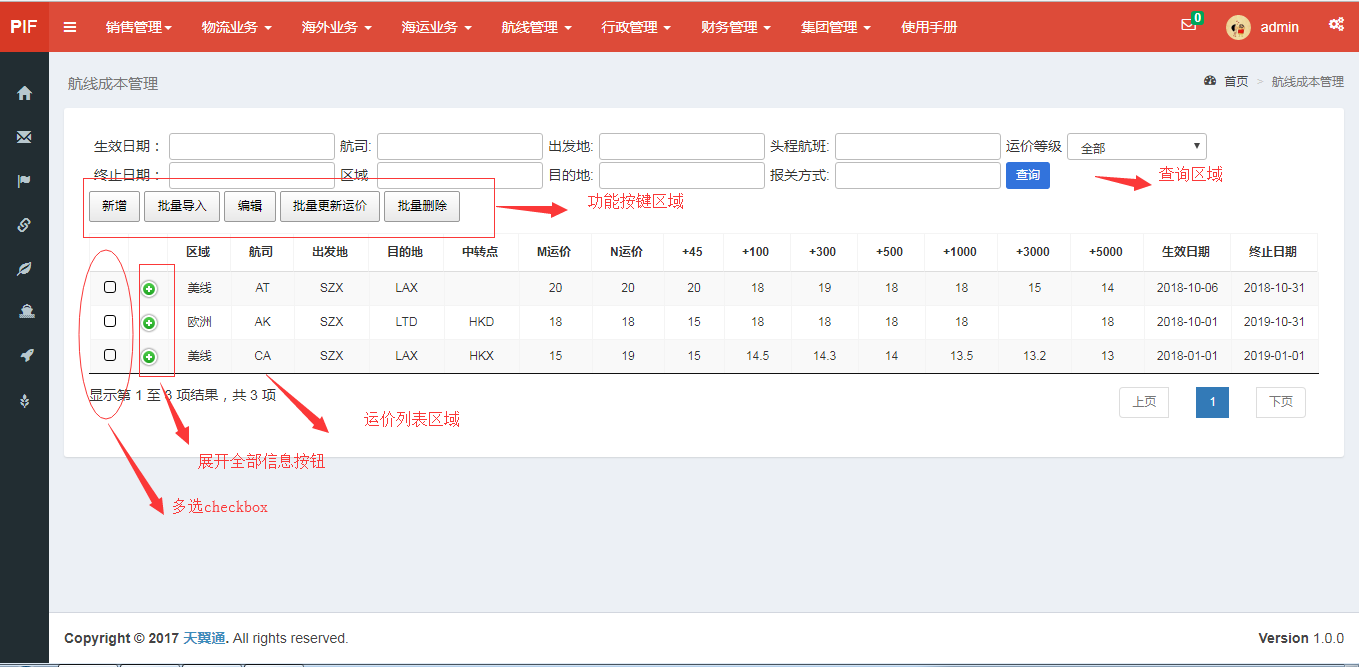Screen dimensions: 1359x667
Task: Go to previous page with 上页
Action: (x=1144, y=402)
